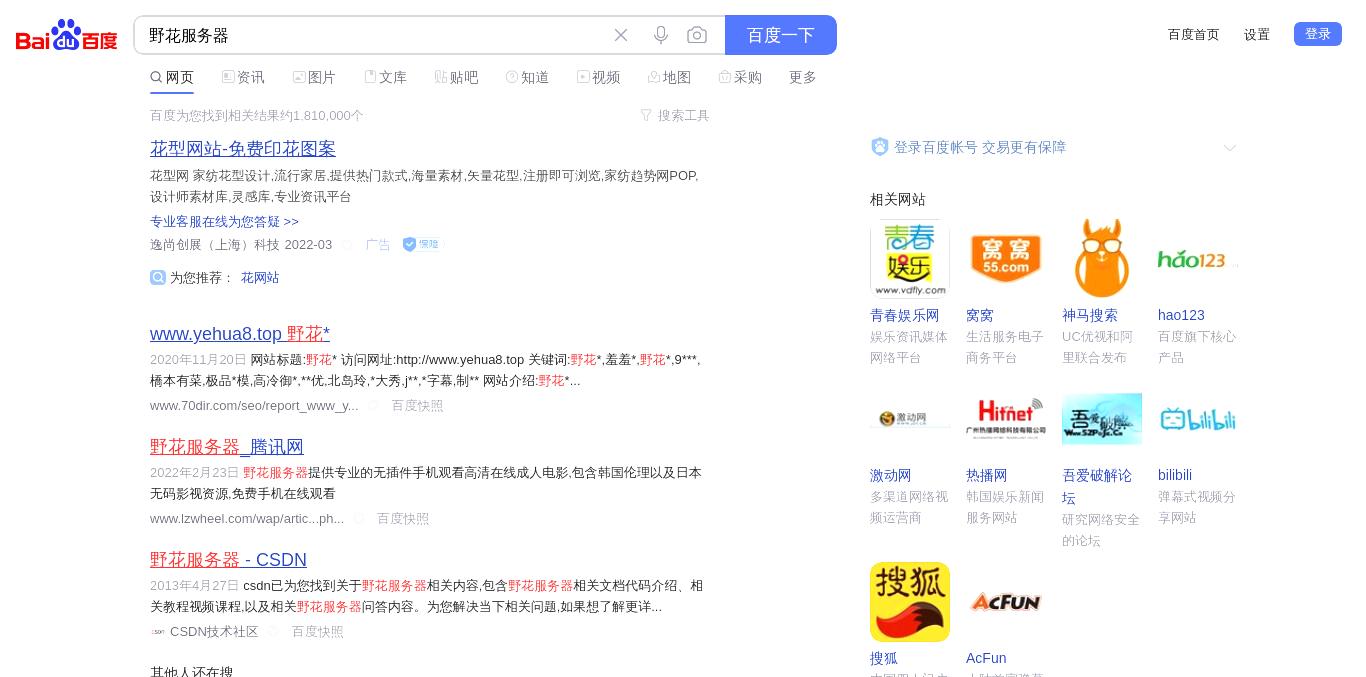
Task: Click favorite icon beside 70dir.com URL
Action: coord(373,405)
